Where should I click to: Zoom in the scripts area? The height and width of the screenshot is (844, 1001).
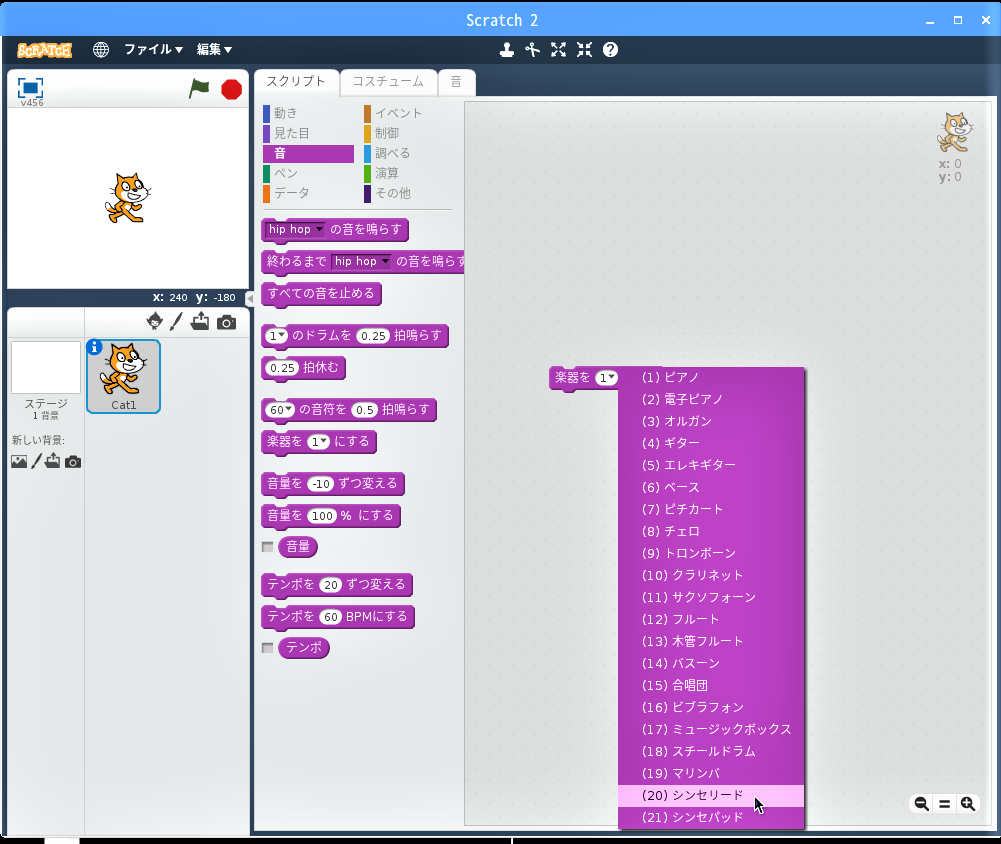967,803
